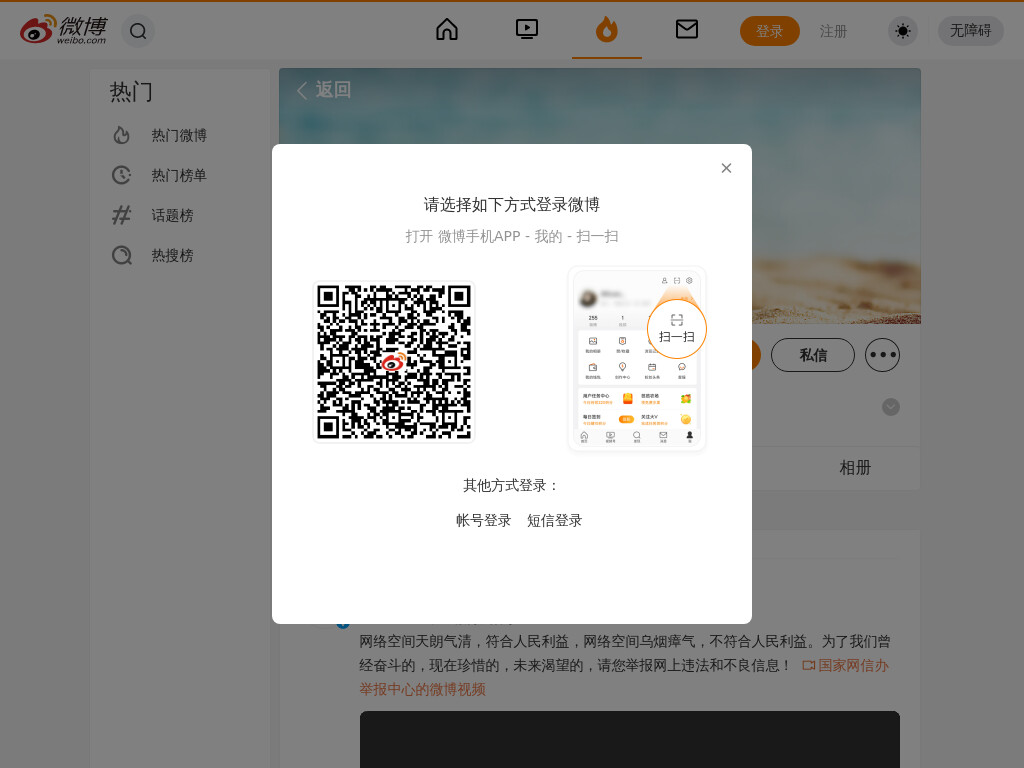This screenshot has height=768, width=1024.
Task: Click the 返回 back link
Action: 324,89
